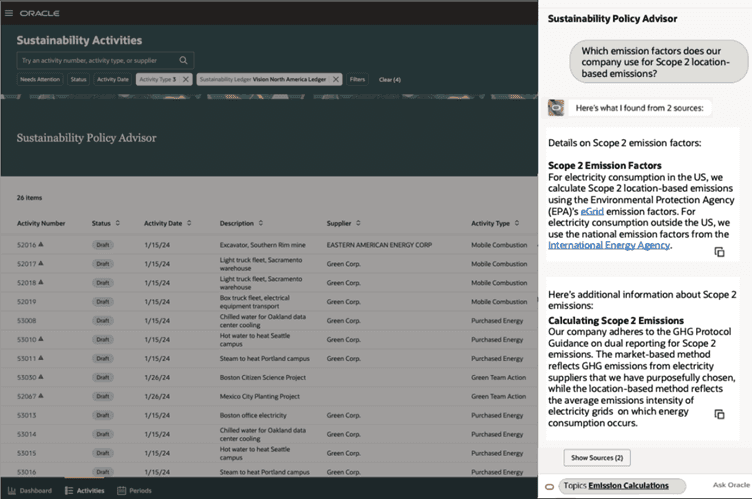This screenshot has height=499, width=752.
Task: Click EASTERN AMERICAN ENERGY CORP supplier
Action: coord(379,245)
